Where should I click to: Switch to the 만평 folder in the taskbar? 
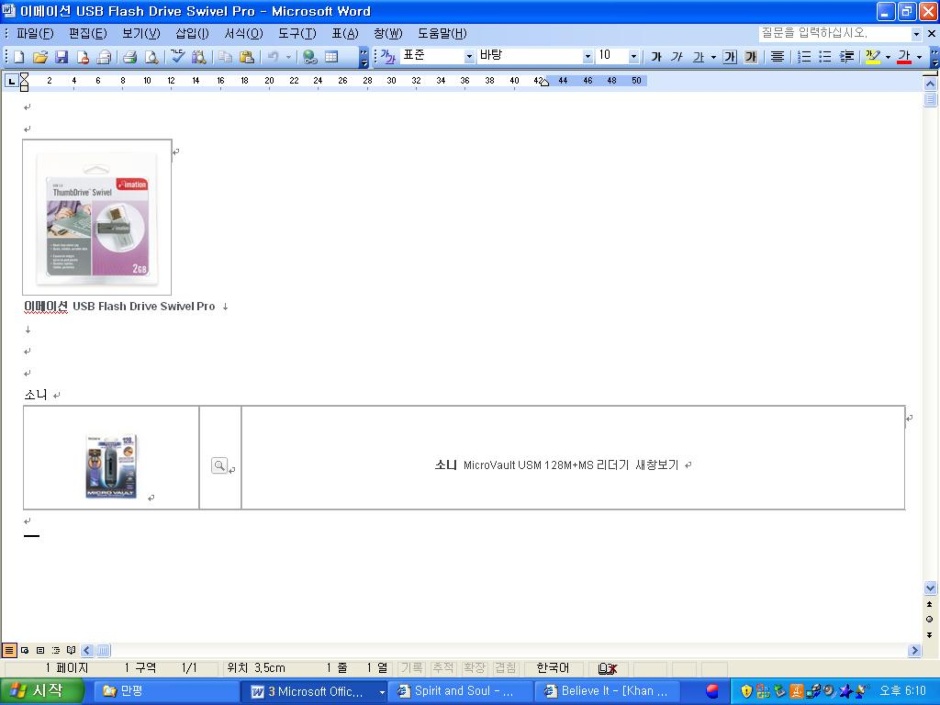(x=164, y=691)
